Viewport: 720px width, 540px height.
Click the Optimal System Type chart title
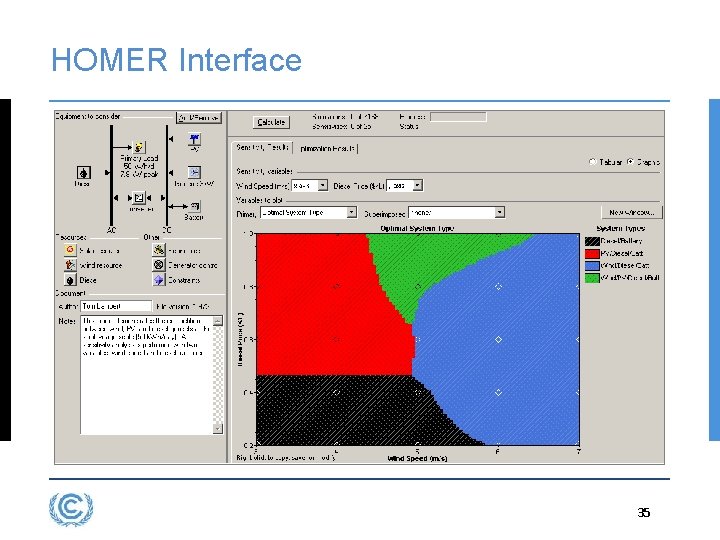point(417,228)
